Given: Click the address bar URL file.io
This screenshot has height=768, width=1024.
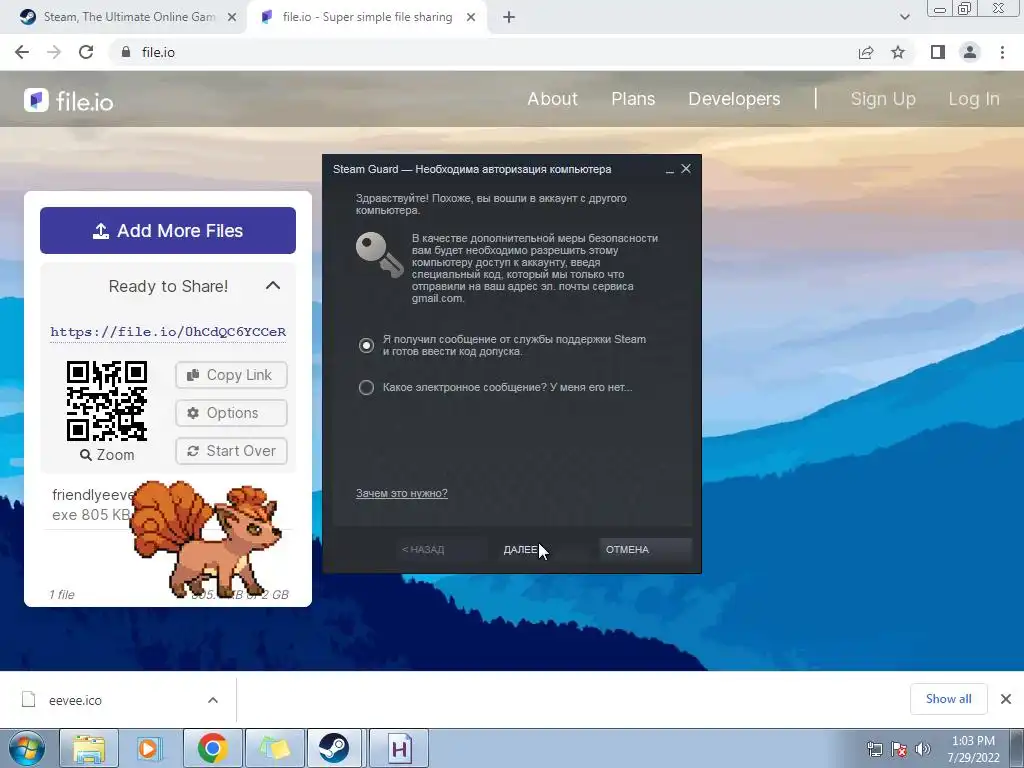Looking at the screenshot, I should point(158,52).
